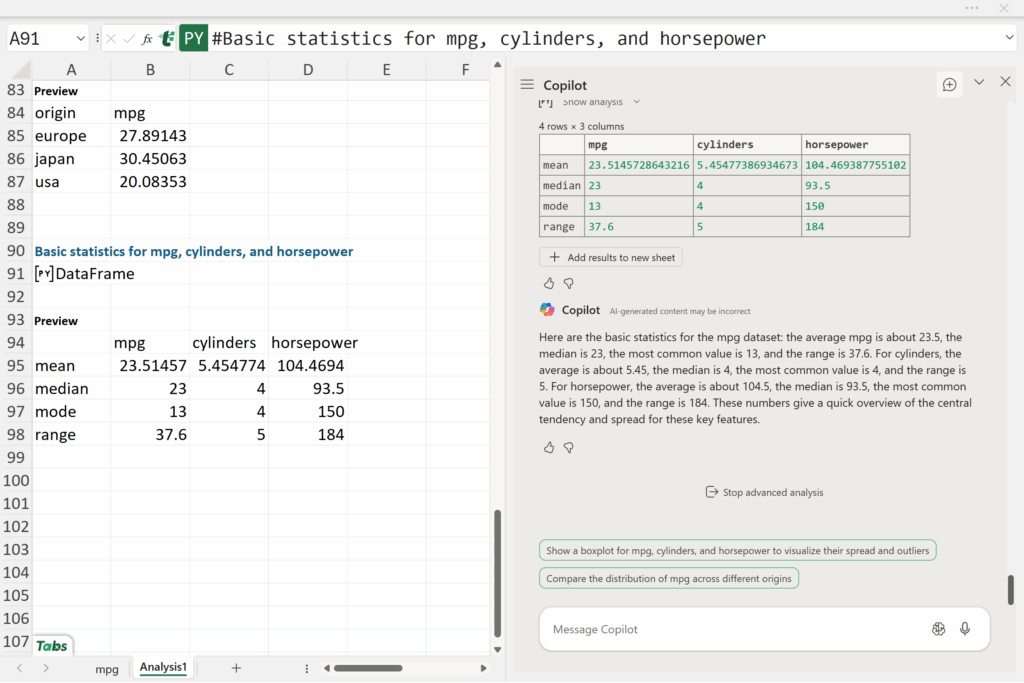Choose the boxplot suggestion prompt

[x=738, y=550]
